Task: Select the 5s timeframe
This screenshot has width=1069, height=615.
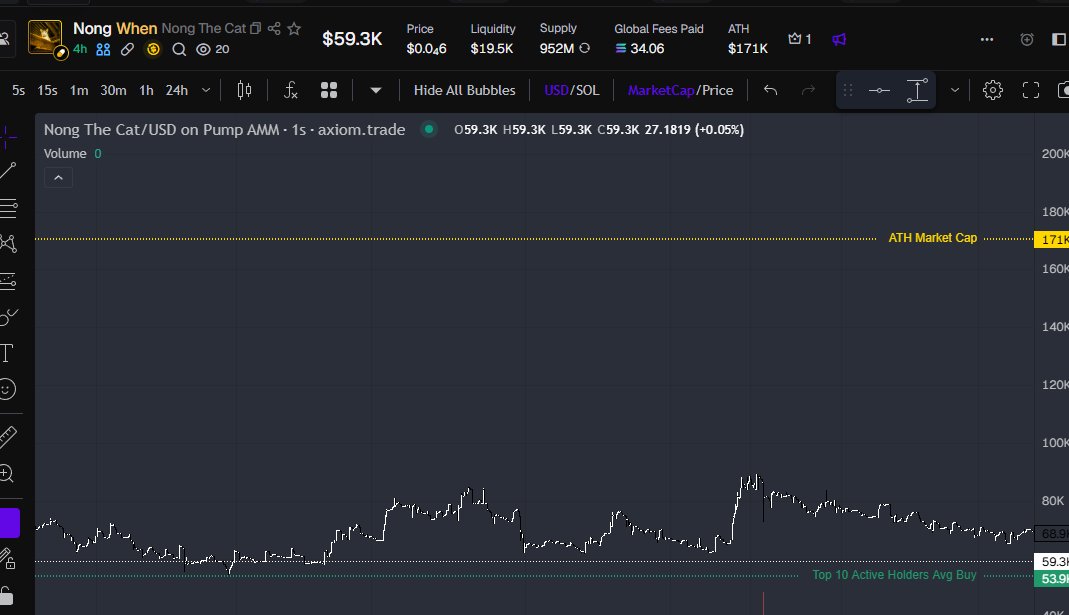Action: pos(18,90)
